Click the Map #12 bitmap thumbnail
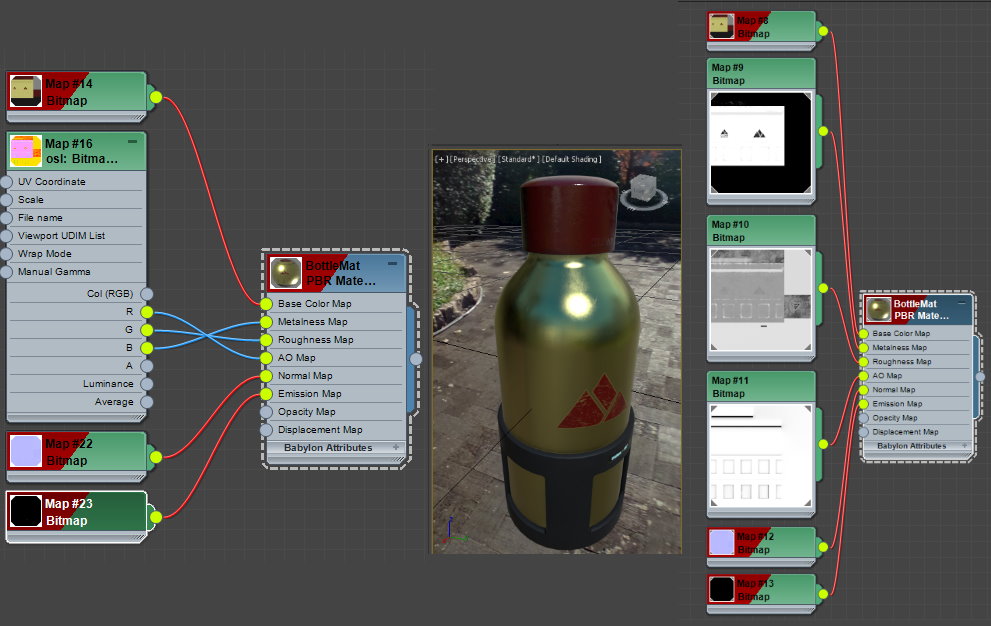 [x=721, y=543]
